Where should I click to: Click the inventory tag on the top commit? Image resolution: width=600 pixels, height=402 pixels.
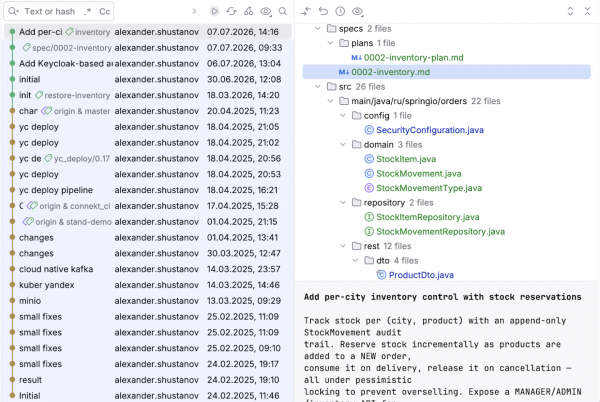pyautogui.click(x=88, y=32)
